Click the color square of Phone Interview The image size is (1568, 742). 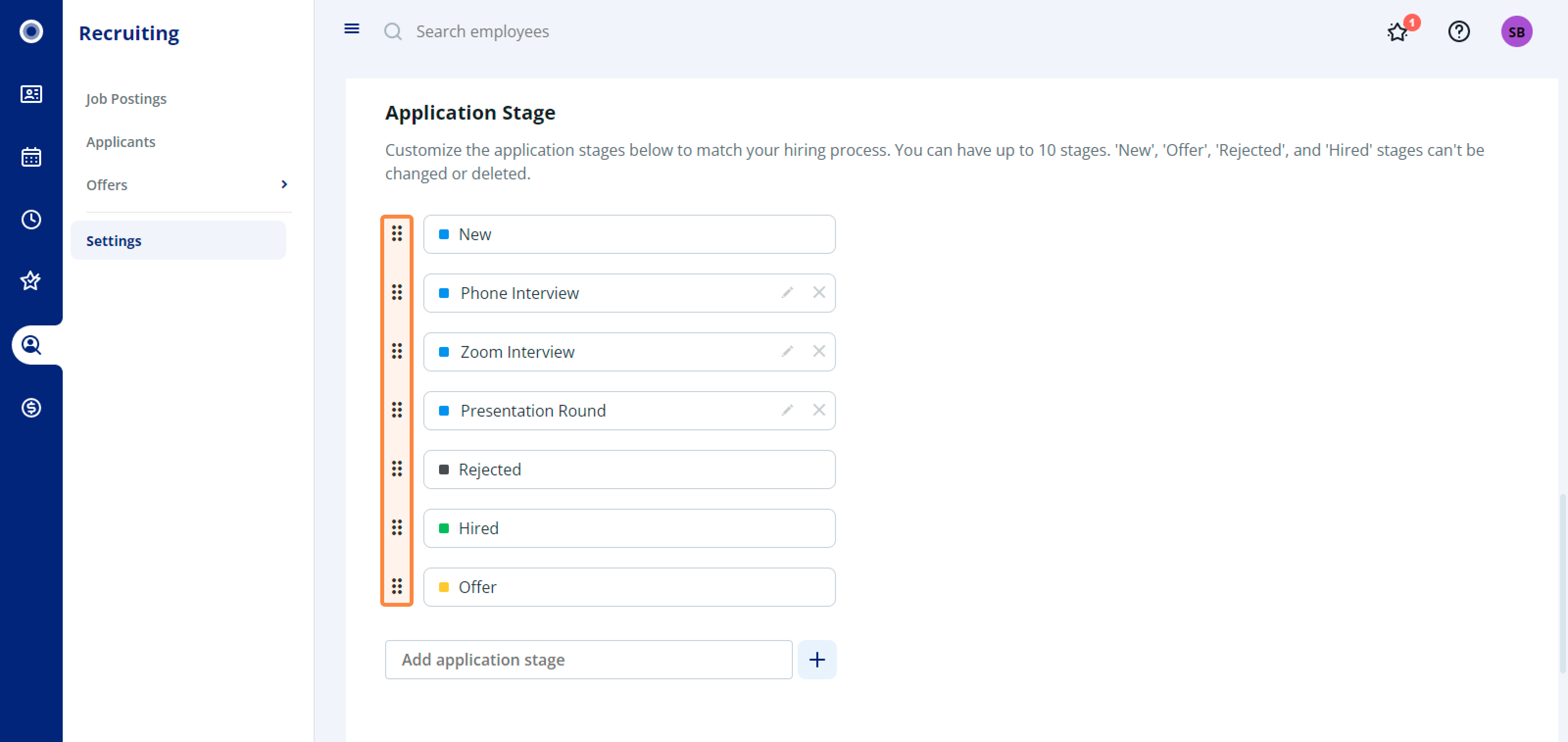click(444, 294)
